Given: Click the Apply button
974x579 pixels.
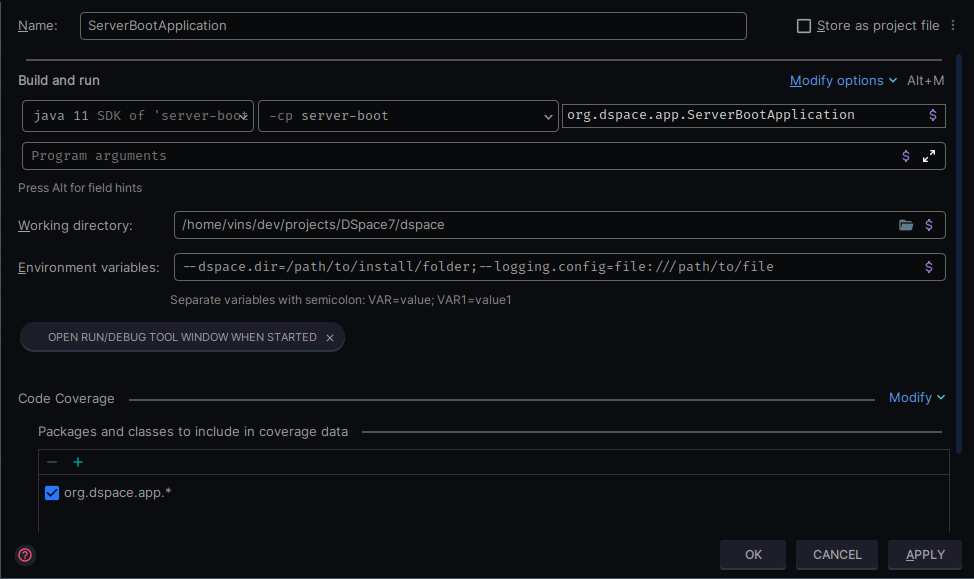Looking at the screenshot, I should pyautogui.click(x=925, y=555).
